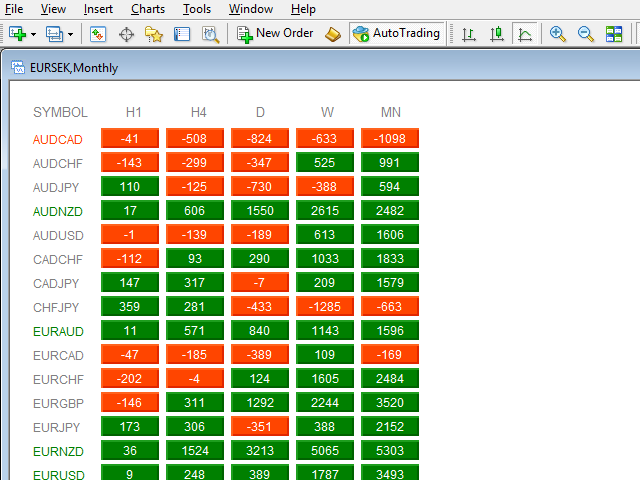
Task: Toggle the AutoTrading button
Action: tap(397, 33)
